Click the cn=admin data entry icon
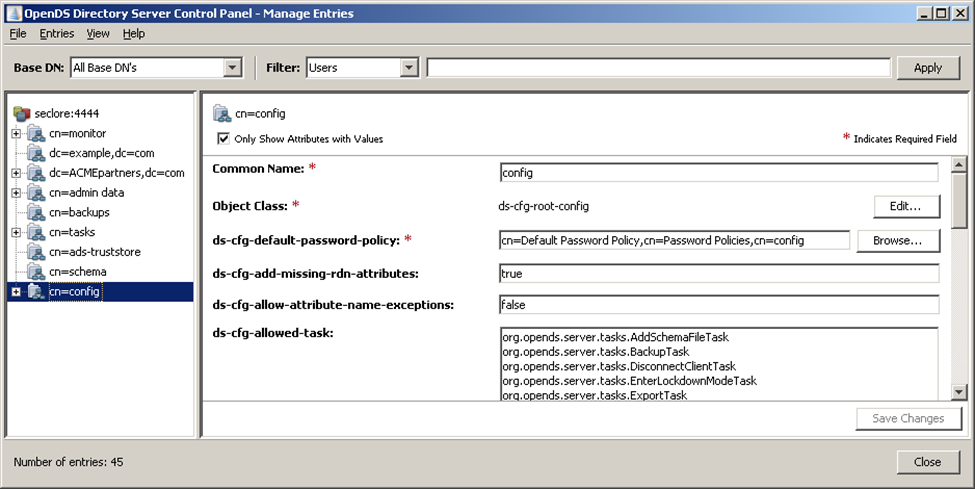 click(36, 193)
